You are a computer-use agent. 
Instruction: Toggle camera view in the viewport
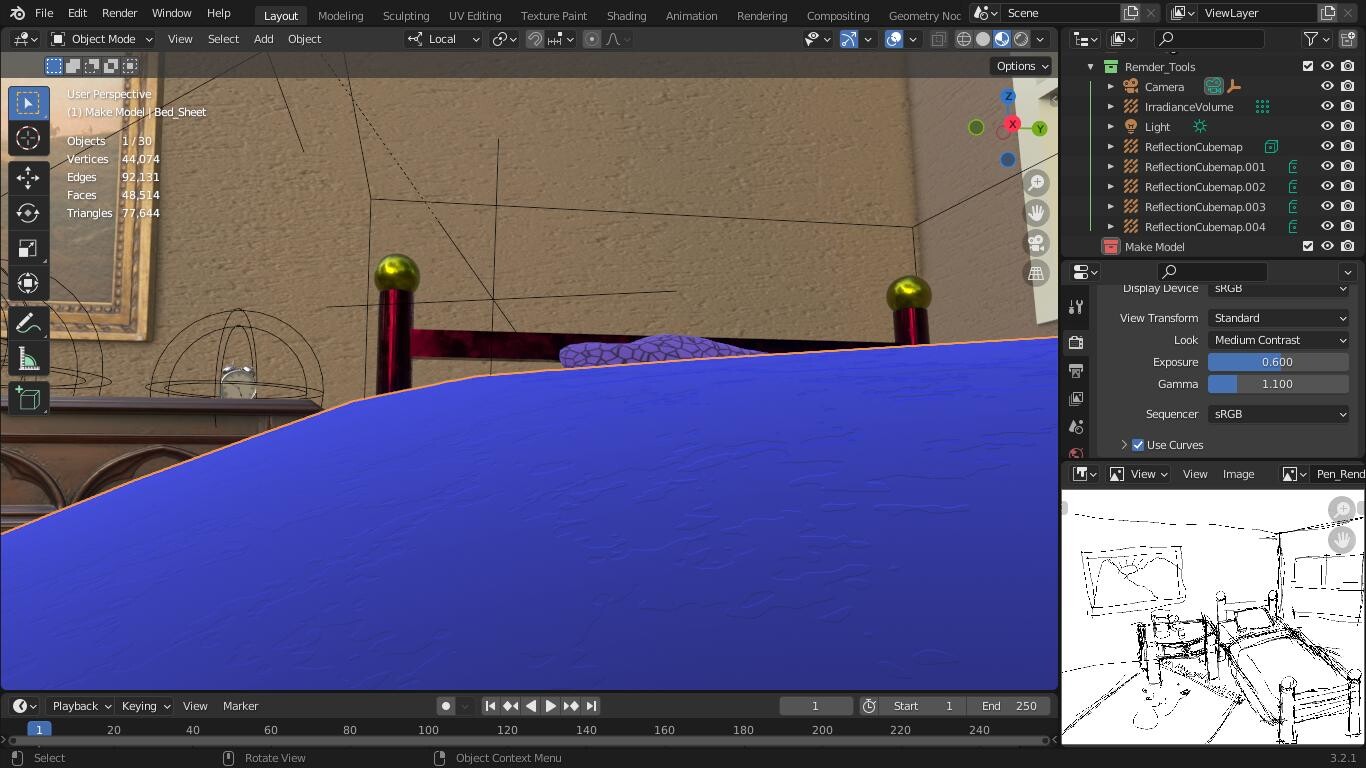tap(1036, 243)
